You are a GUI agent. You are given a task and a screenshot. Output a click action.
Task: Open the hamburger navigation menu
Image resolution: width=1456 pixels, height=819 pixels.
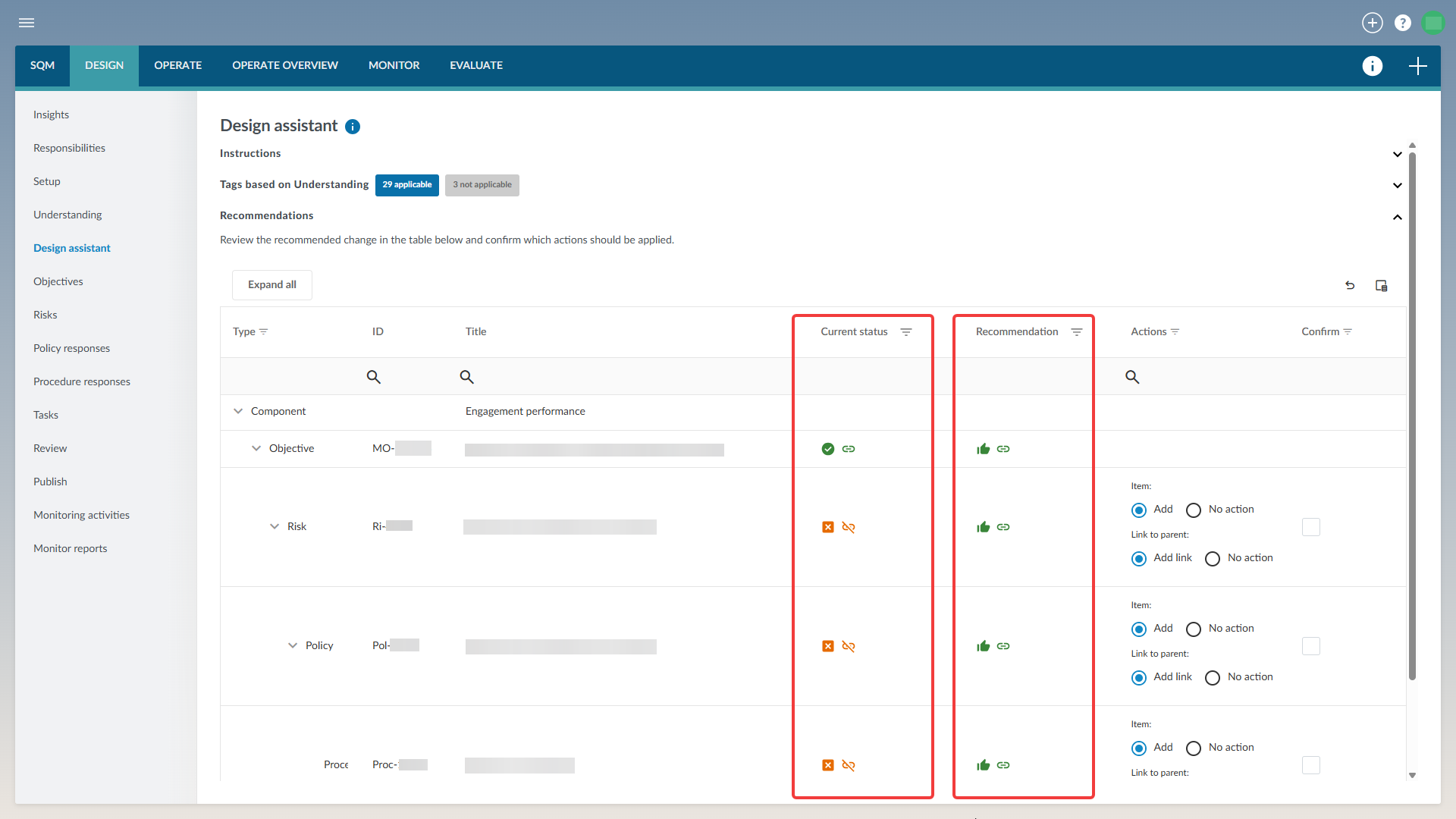coord(27,23)
